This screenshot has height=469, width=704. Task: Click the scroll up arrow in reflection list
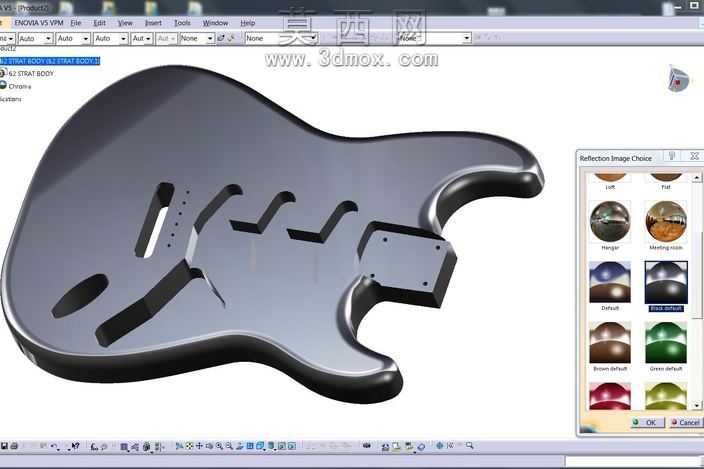pos(696,178)
